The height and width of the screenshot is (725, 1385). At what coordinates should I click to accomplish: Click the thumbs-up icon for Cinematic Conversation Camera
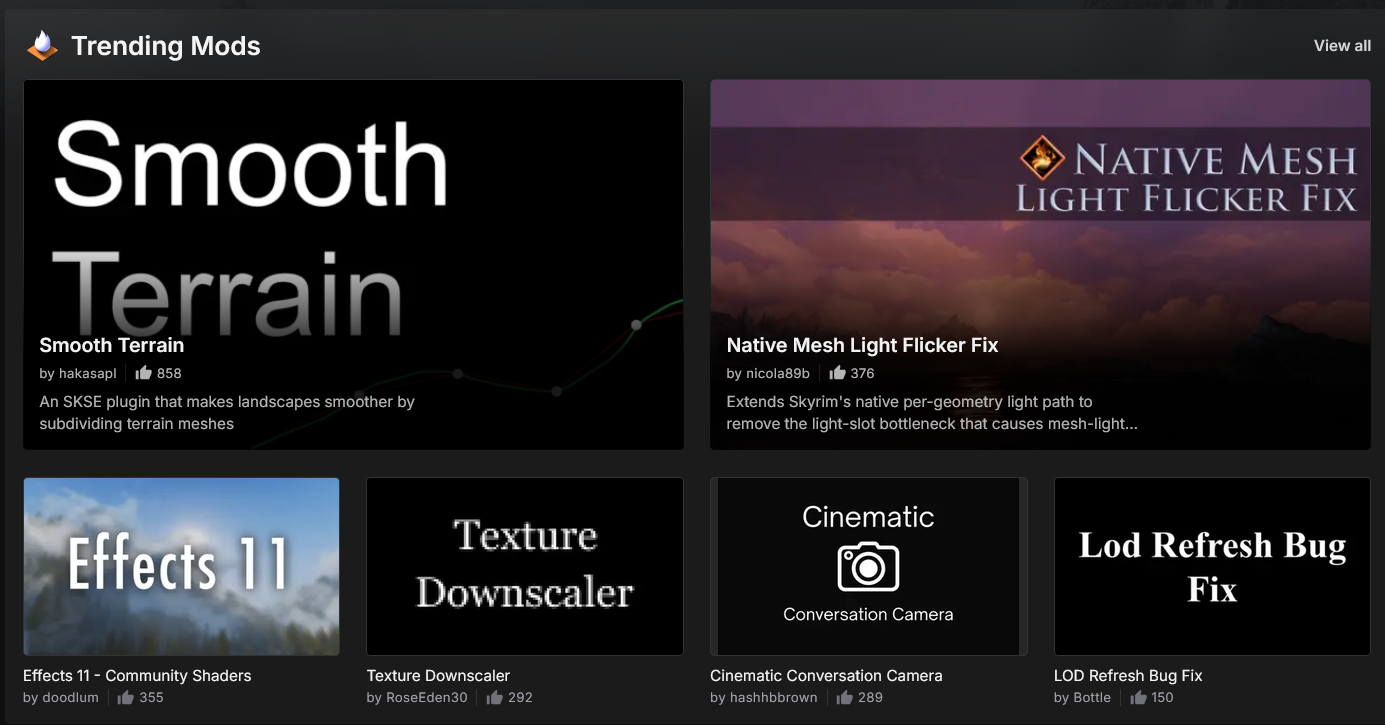(845, 697)
